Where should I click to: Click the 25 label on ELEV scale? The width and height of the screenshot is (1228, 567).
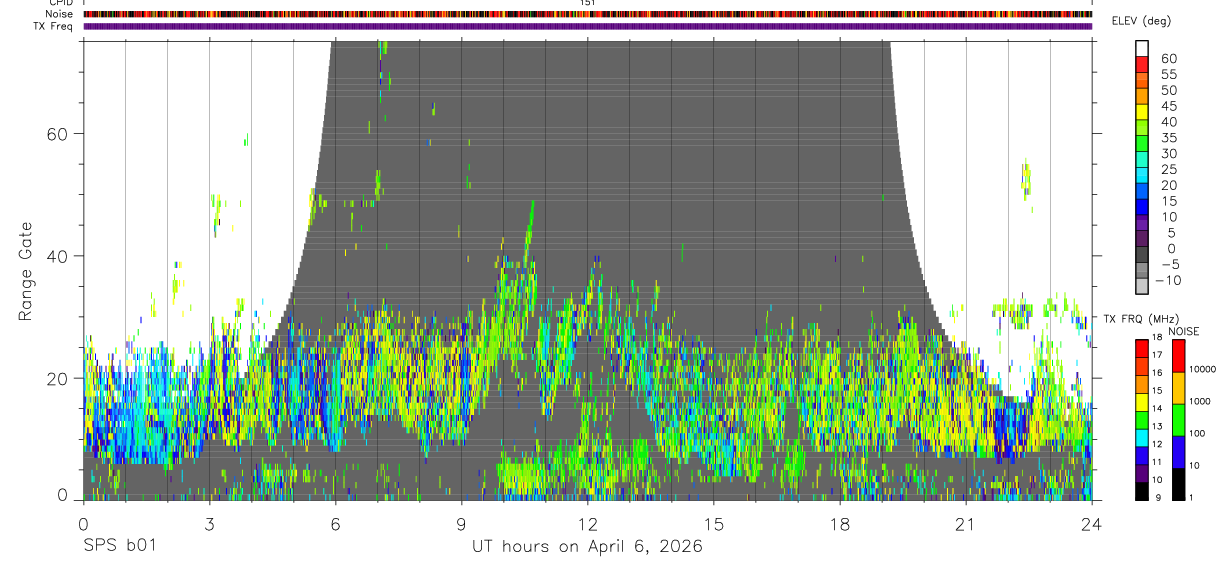click(1168, 170)
